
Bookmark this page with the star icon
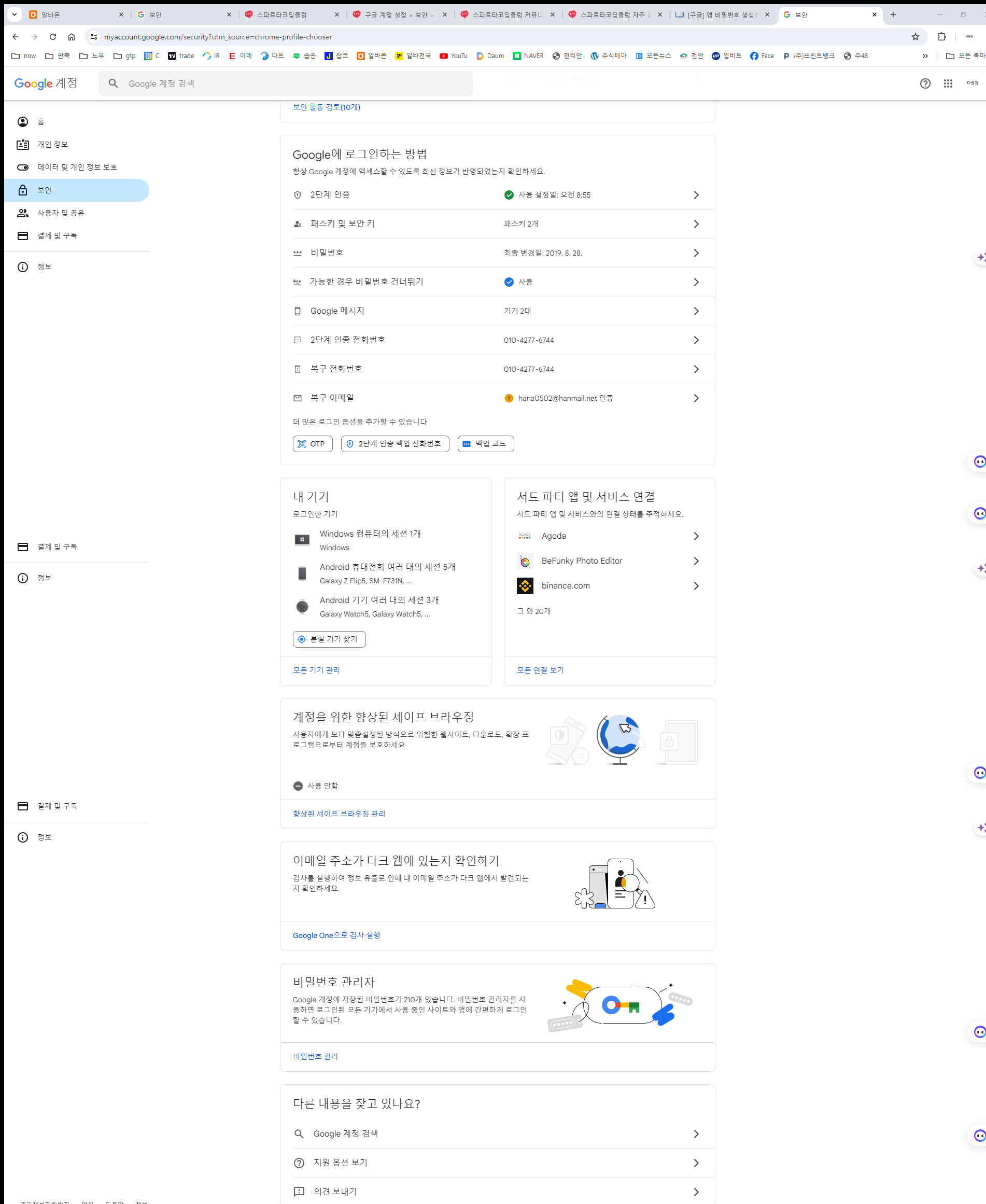[915, 37]
